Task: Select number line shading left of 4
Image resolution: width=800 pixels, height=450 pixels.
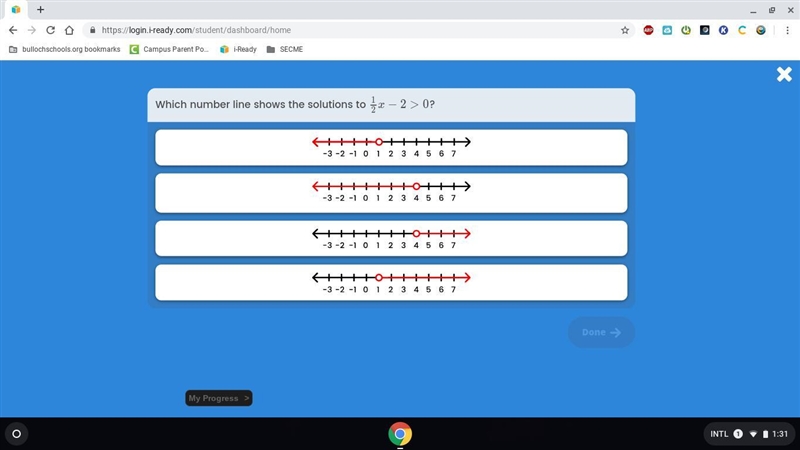Action: 391,193
